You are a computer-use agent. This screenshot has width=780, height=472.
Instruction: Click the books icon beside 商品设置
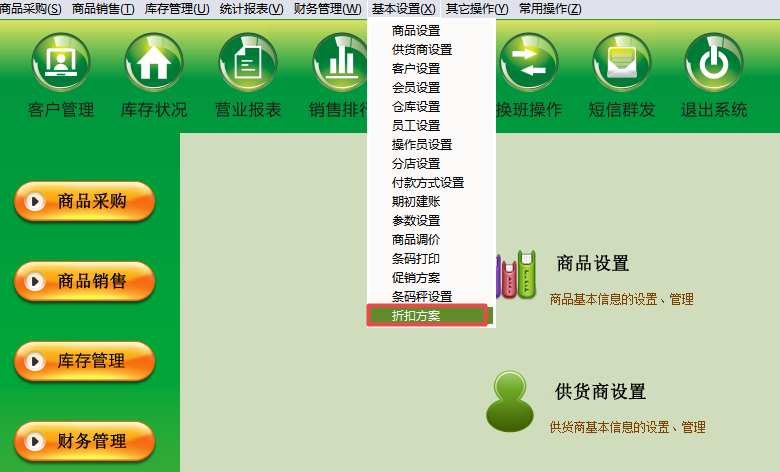coord(516,275)
